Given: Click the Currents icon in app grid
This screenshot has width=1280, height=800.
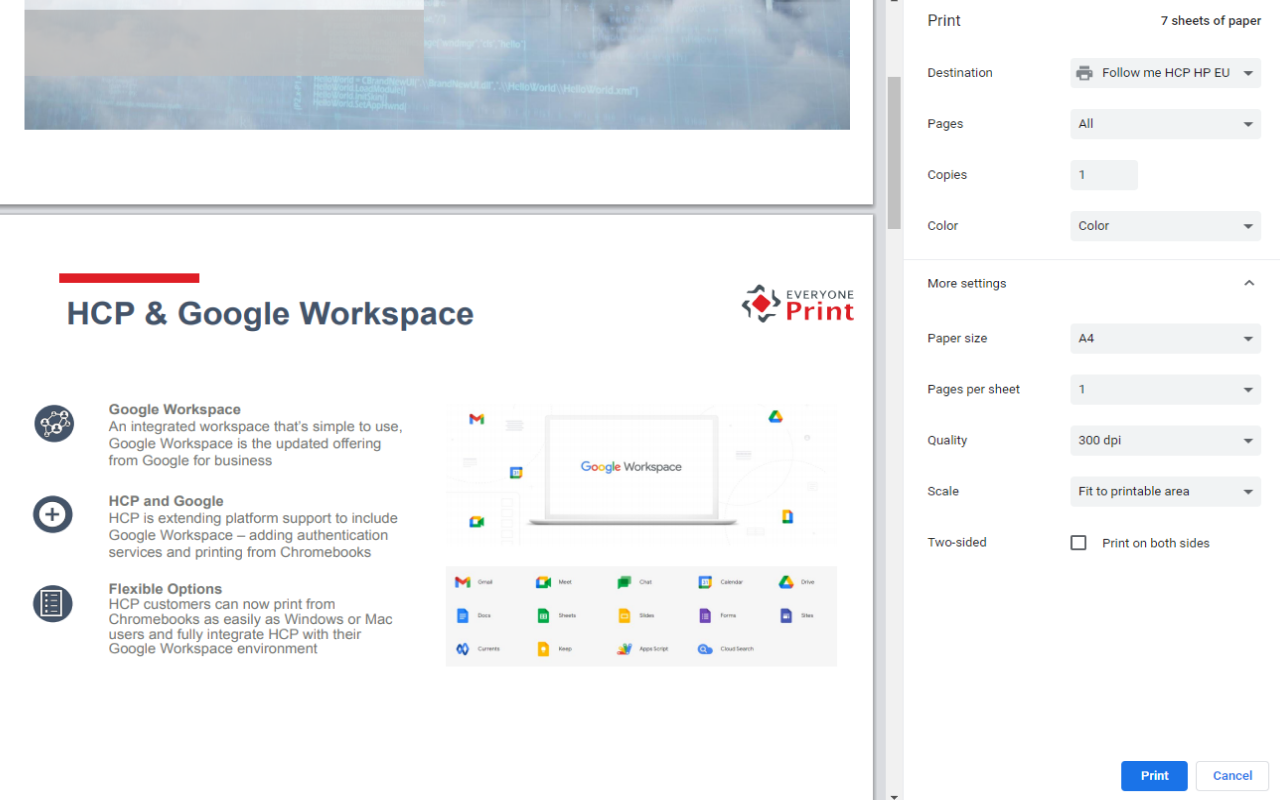Looking at the screenshot, I should [463, 649].
